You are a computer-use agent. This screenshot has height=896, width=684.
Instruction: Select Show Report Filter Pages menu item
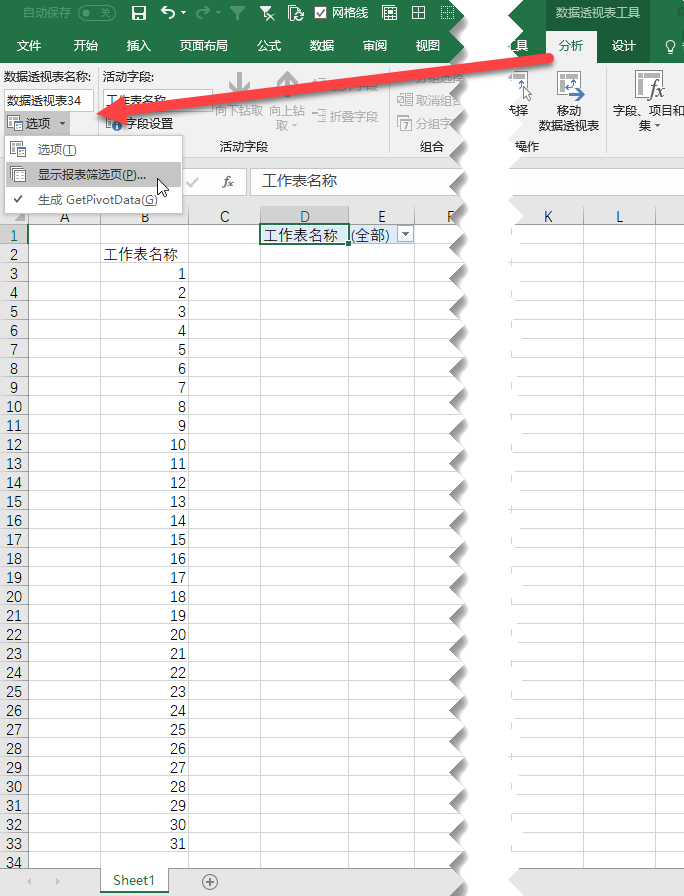coord(91,174)
